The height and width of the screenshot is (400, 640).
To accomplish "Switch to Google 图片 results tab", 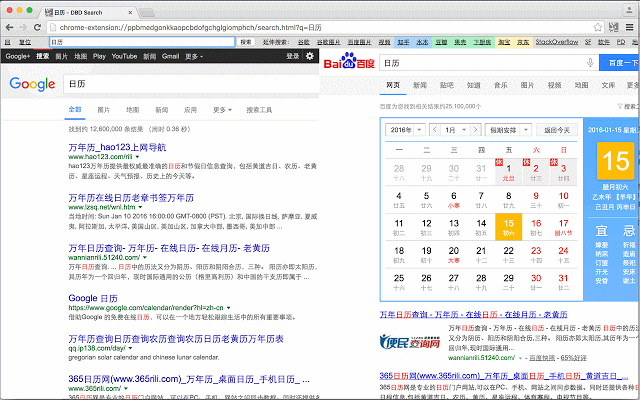I will pyautogui.click(x=104, y=110).
